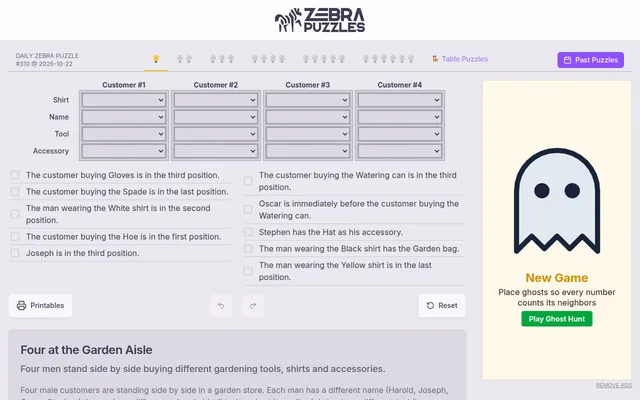The height and width of the screenshot is (400, 640).
Task: Open Customer #4 Accessory dropdown
Action: click(400, 151)
